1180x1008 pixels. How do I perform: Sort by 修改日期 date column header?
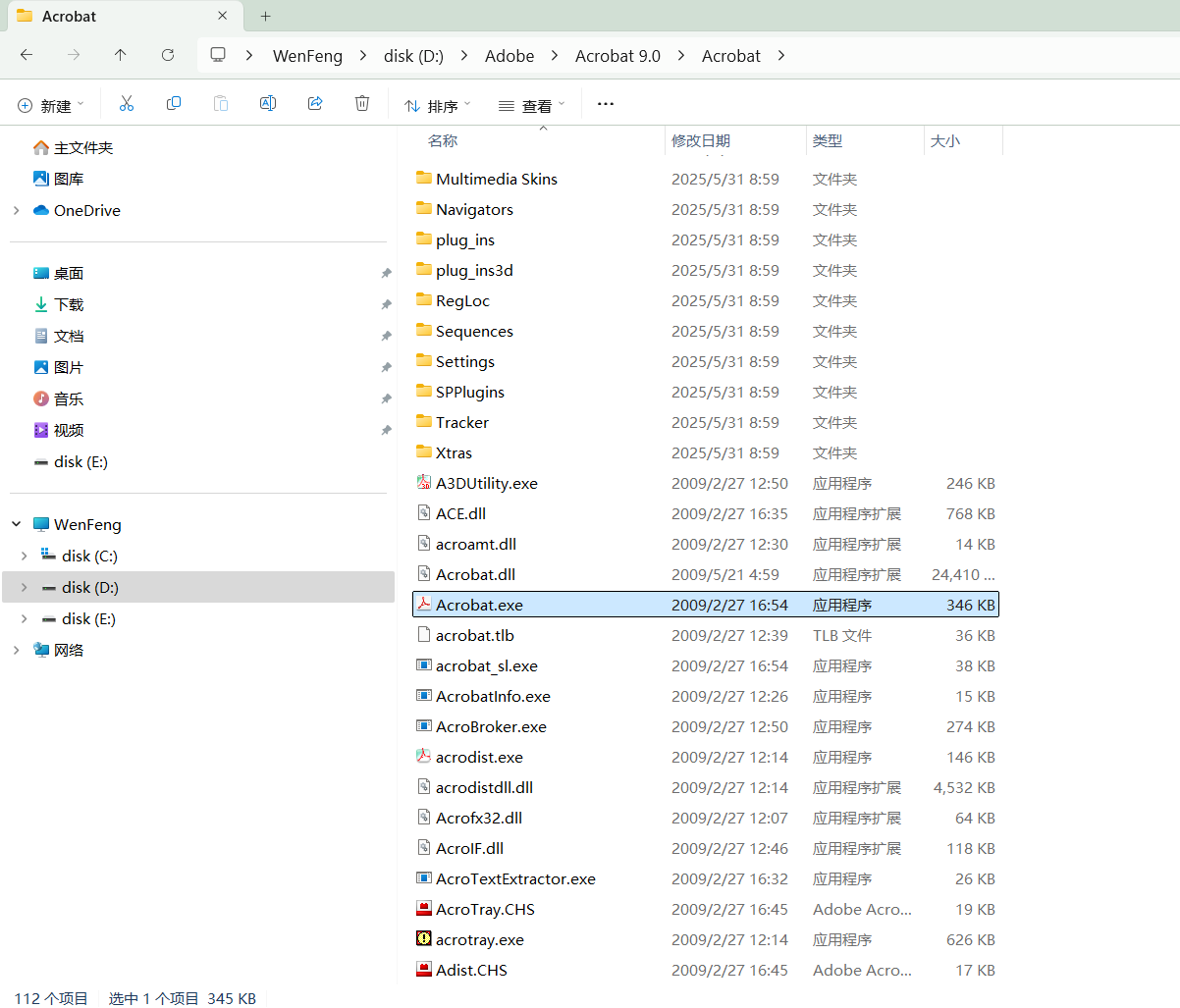(x=701, y=140)
